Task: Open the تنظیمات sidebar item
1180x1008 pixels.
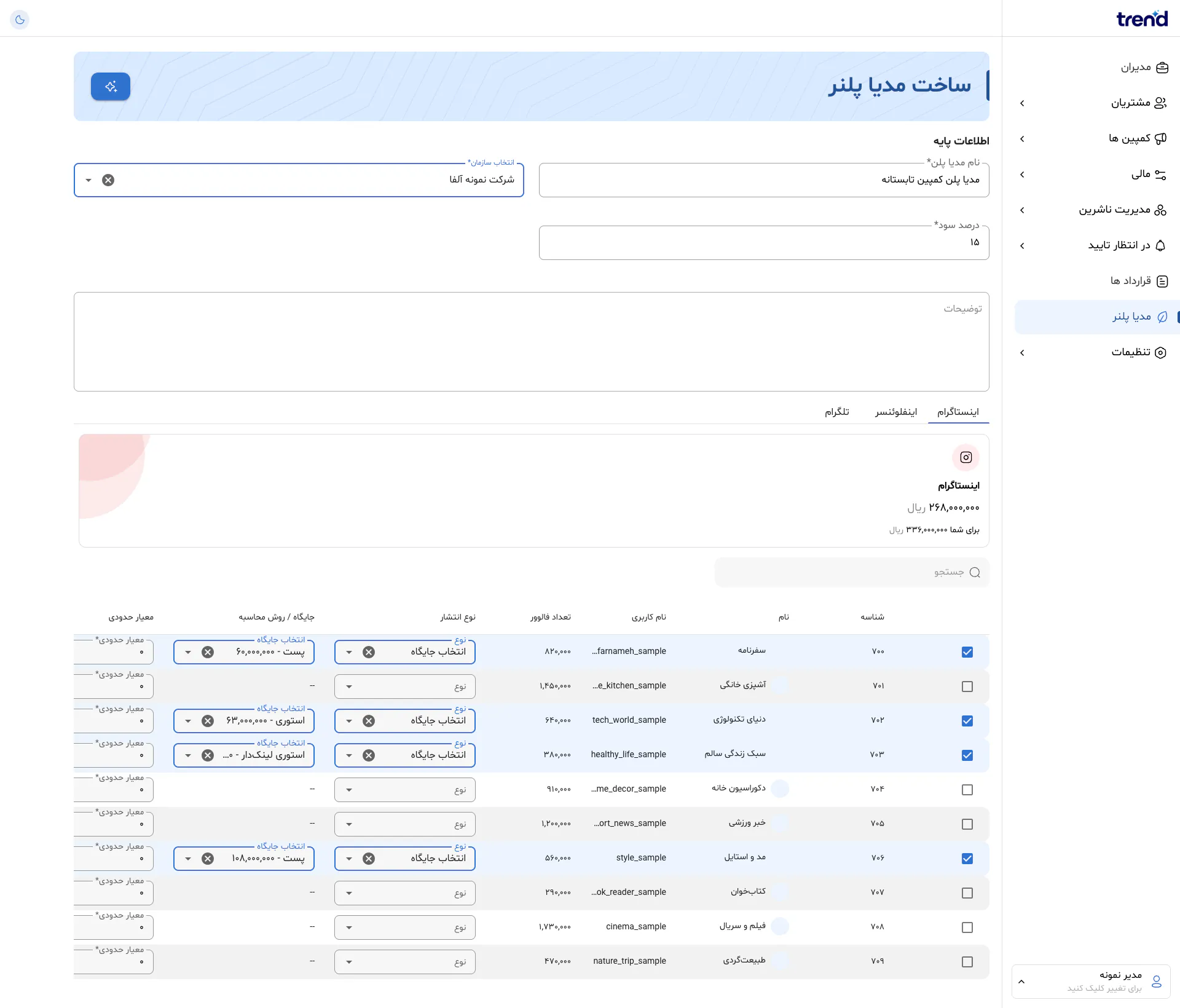Action: 1097,352
